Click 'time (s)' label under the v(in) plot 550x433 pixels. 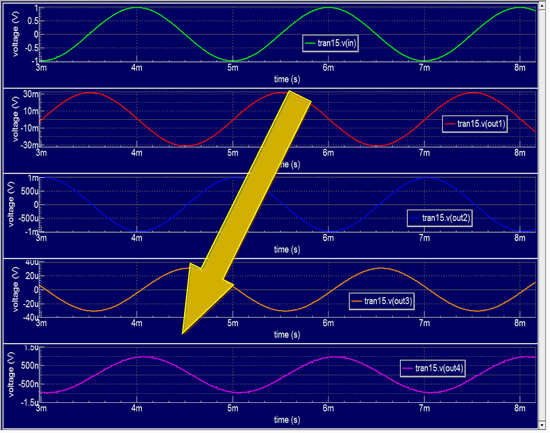[x=287, y=79]
